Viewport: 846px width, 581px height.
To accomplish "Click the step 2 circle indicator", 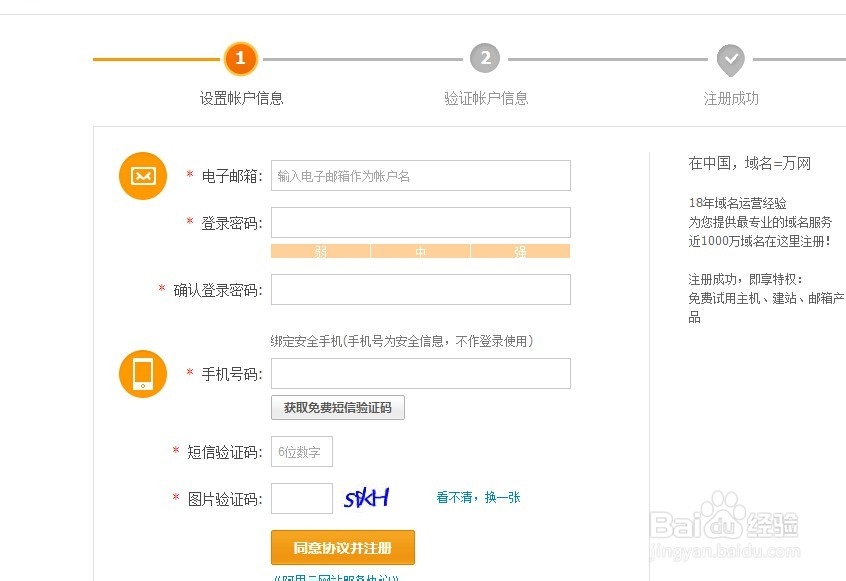I will (485, 59).
